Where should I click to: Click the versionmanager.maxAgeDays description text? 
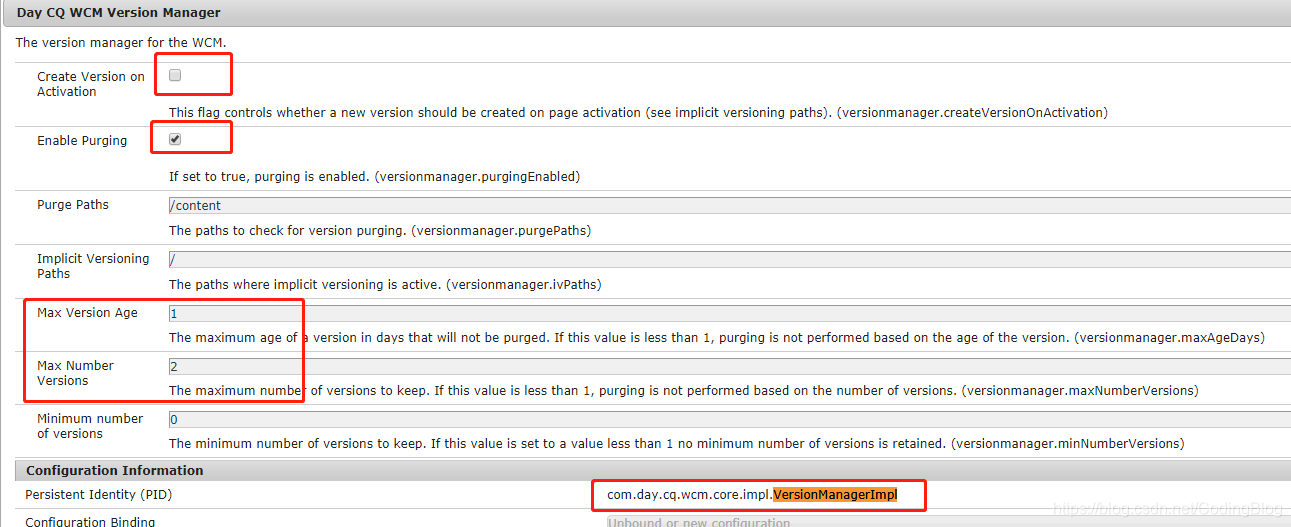[716, 338]
